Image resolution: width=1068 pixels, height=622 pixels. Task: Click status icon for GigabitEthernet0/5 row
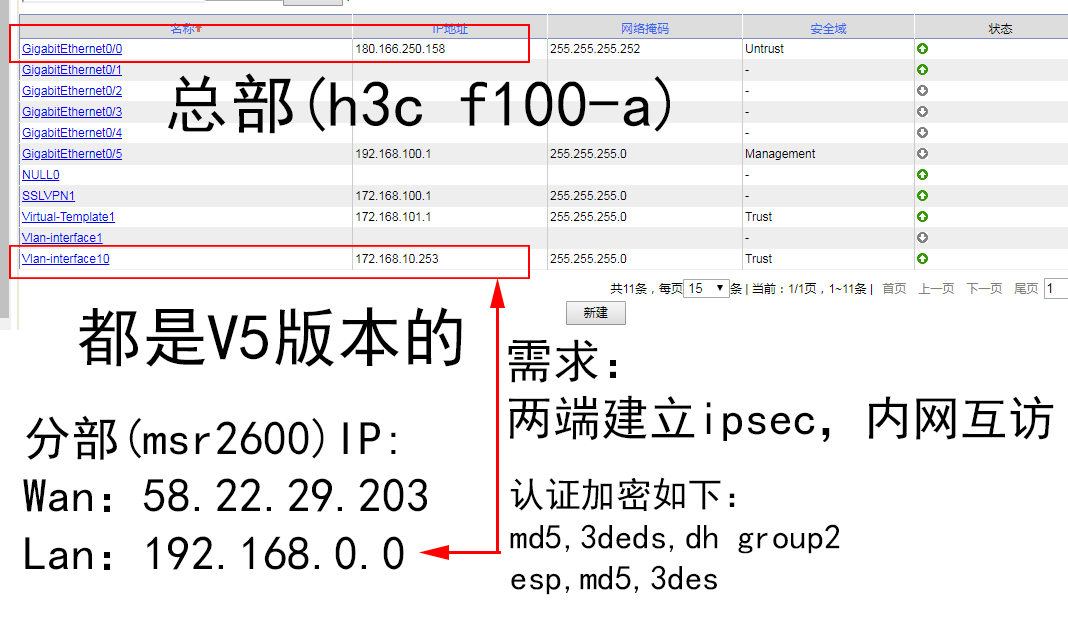click(922, 153)
